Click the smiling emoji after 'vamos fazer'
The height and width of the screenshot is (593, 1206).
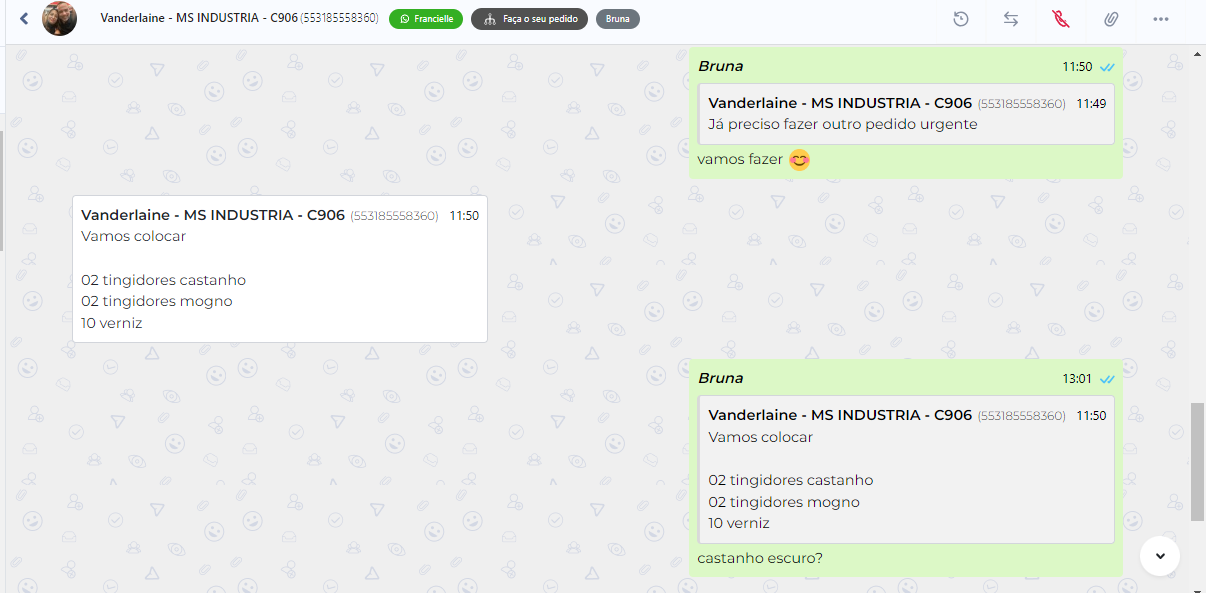pos(799,159)
